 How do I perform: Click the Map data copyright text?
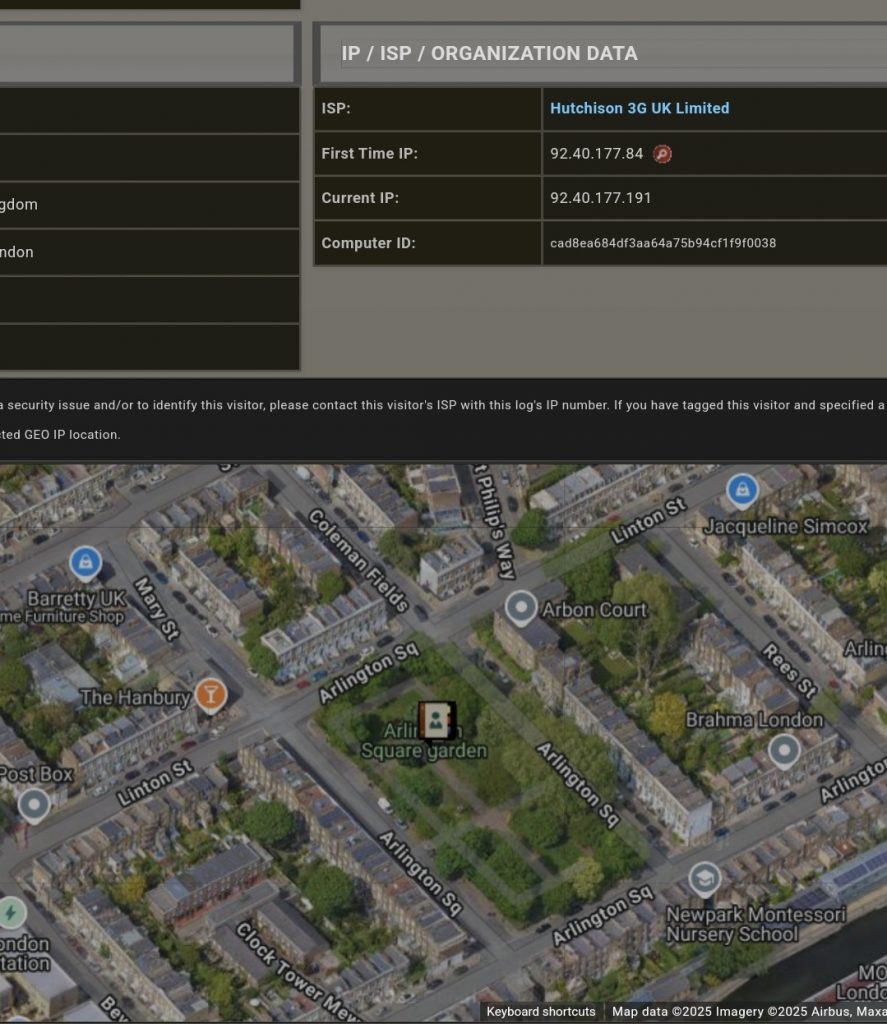point(748,1011)
